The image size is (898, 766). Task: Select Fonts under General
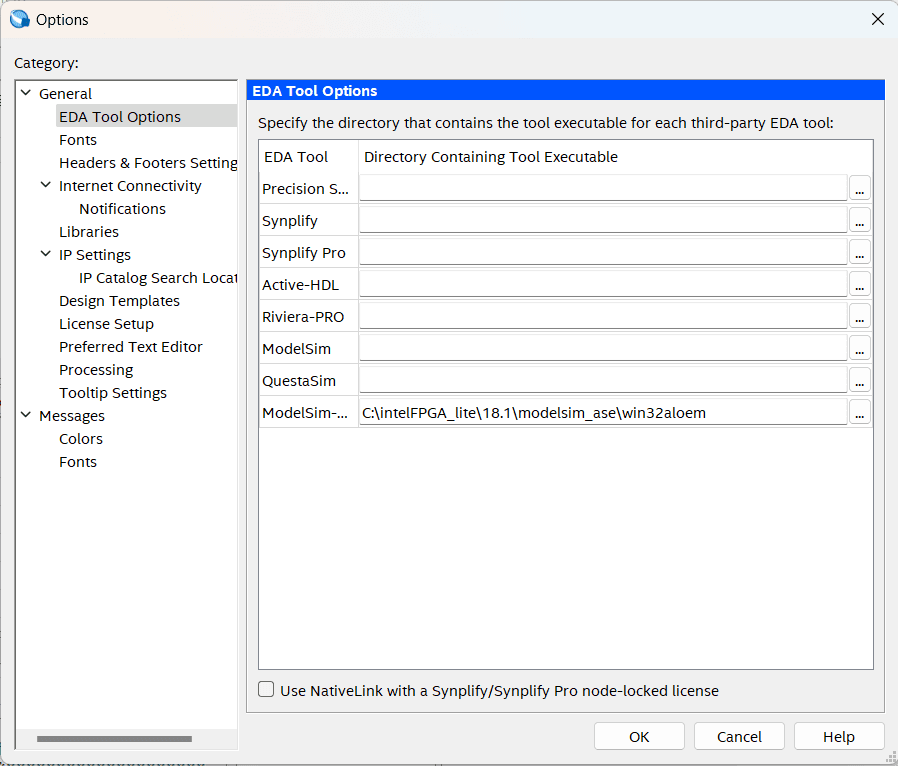coord(78,140)
